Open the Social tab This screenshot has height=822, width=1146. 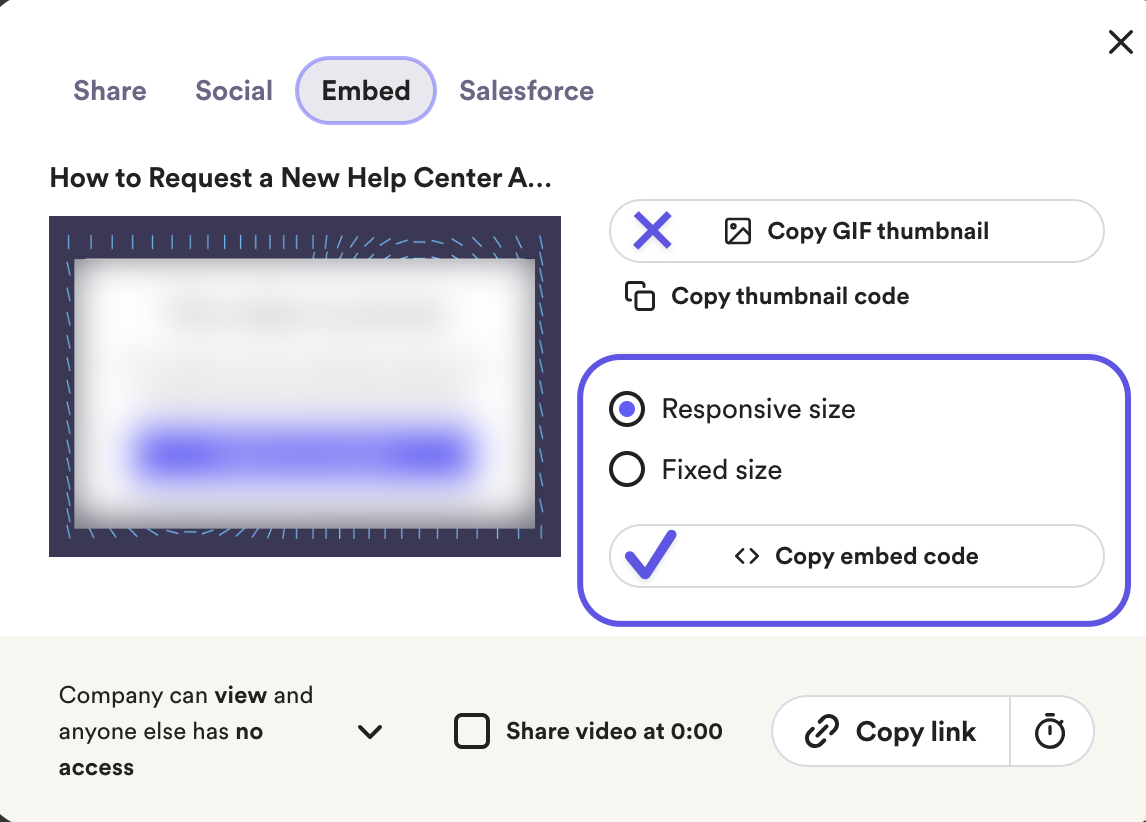pos(234,91)
